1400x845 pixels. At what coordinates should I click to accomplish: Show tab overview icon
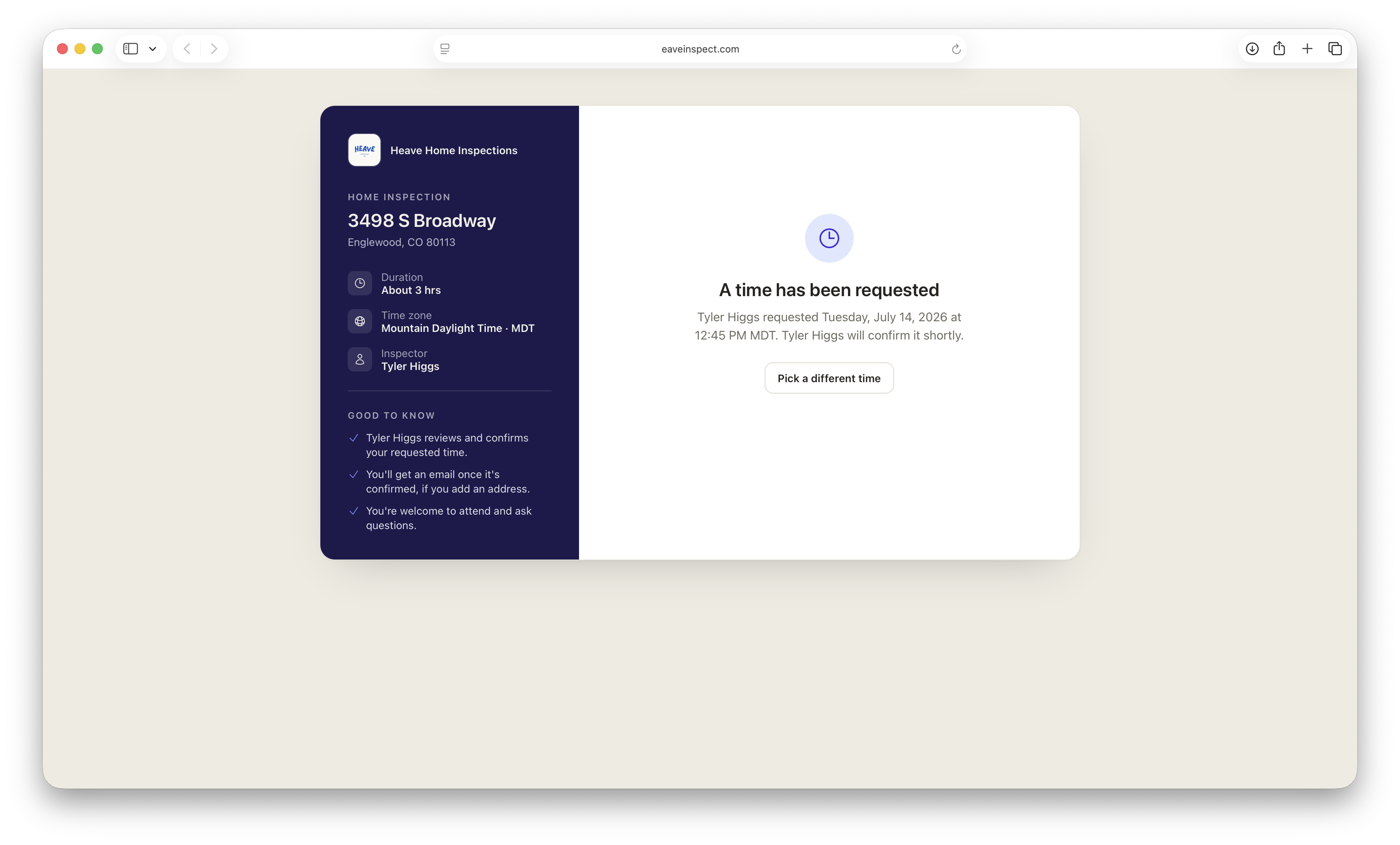pos(1335,49)
